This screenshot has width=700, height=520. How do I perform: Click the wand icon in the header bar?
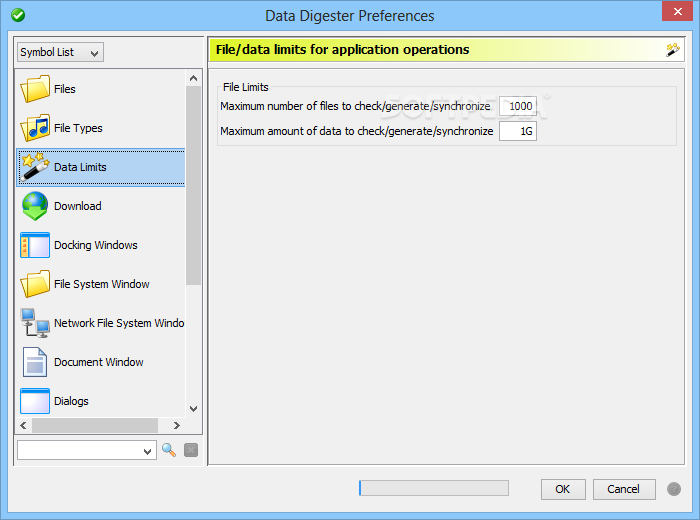pos(673,50)
